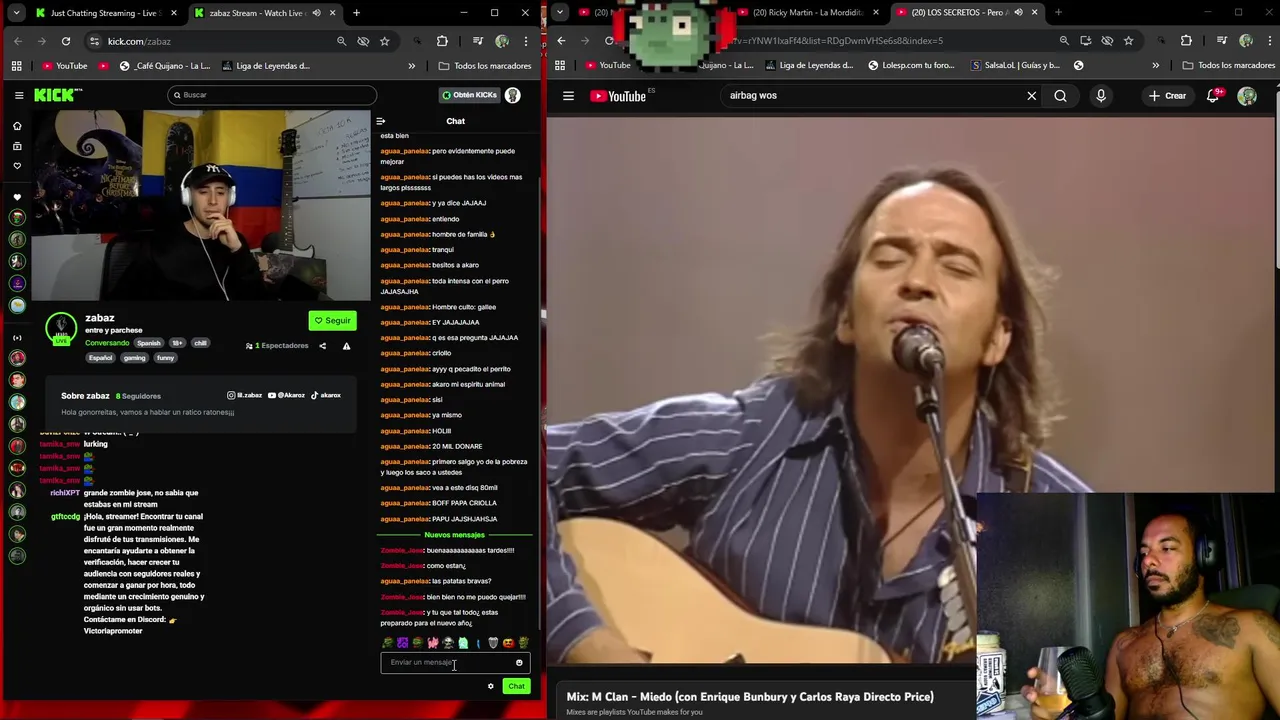Toggle tracking protection eye in YouTube window
The image size is (1280, 720).
click(x=1107, y=41)
